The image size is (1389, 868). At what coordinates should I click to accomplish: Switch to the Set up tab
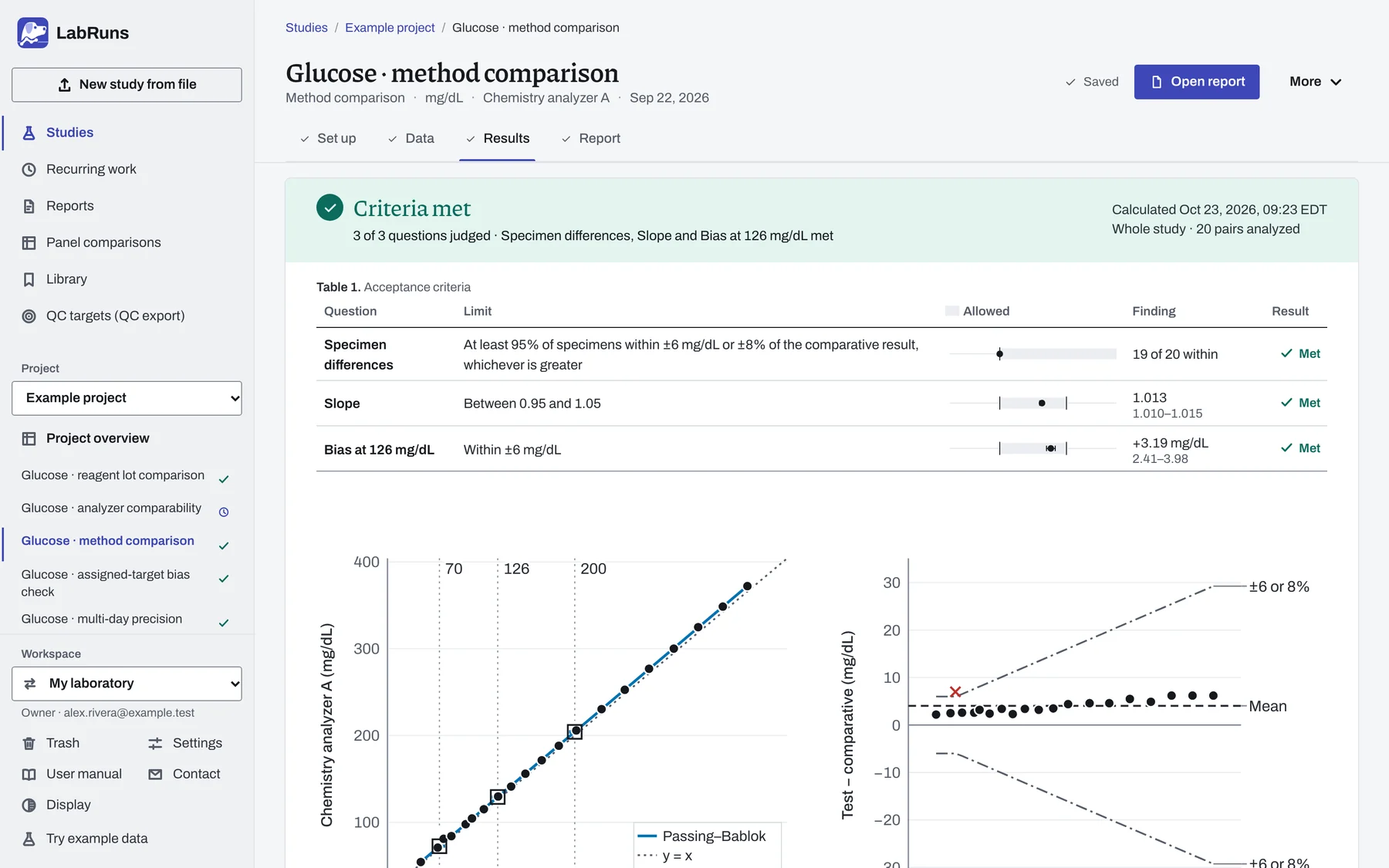pyautogui.click(x=328, y=139)
